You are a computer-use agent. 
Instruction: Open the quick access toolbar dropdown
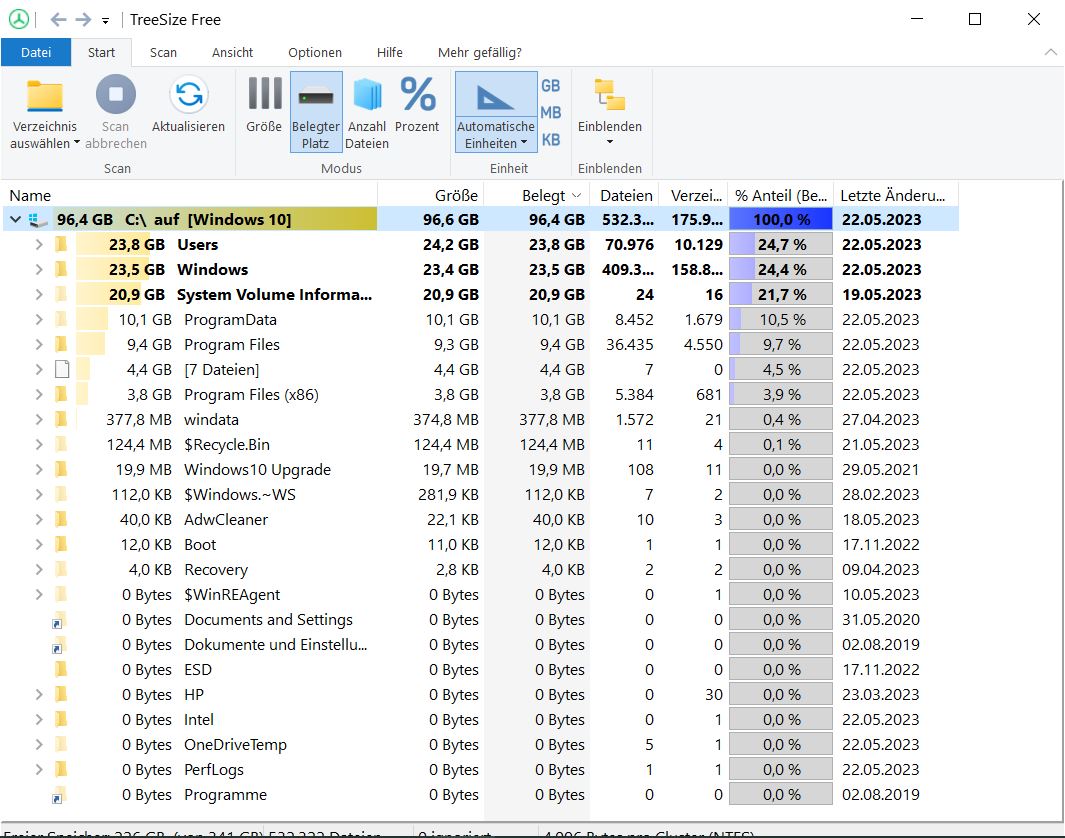105,21
